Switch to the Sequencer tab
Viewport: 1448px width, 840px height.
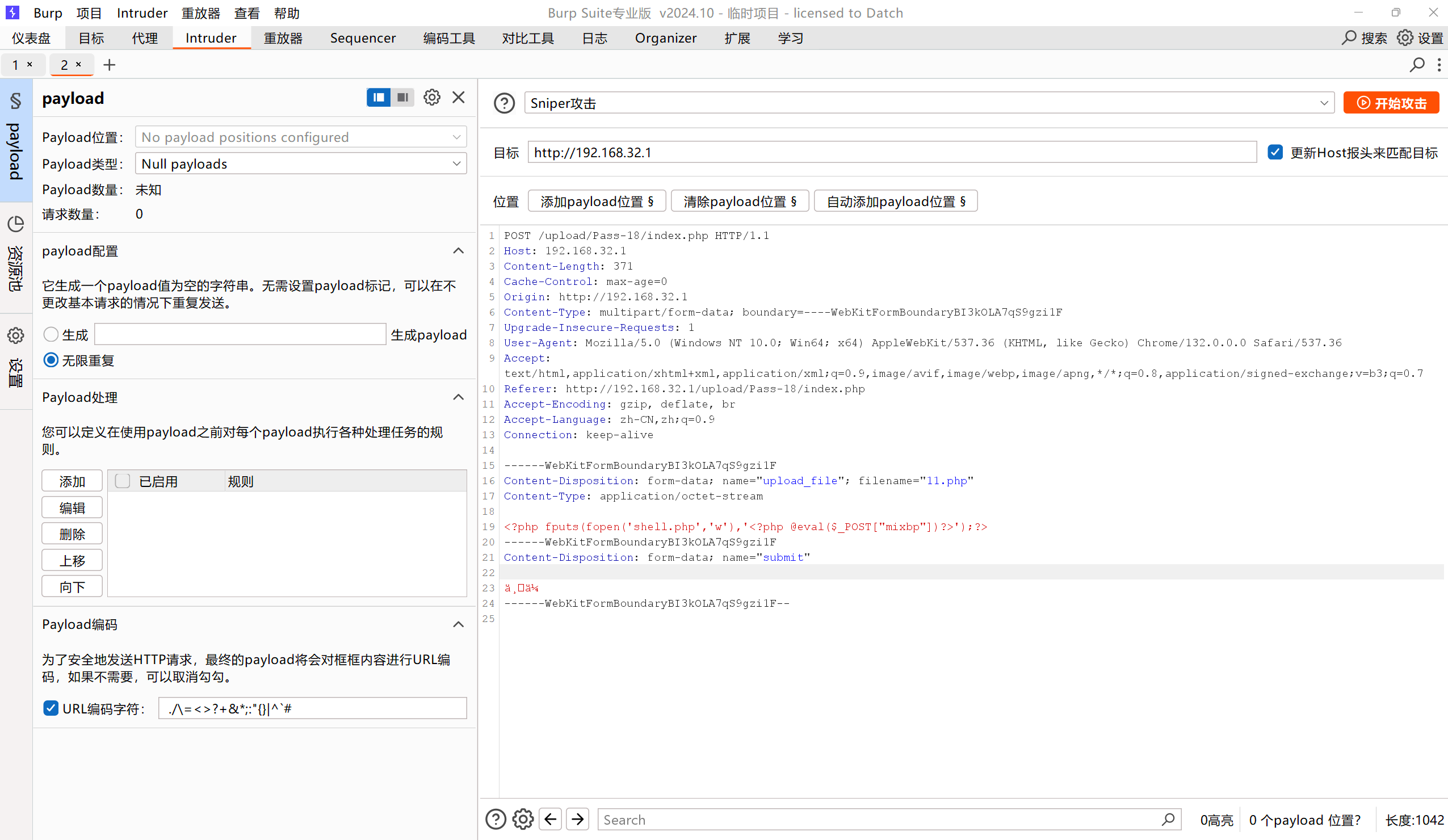tap(363, 39)
